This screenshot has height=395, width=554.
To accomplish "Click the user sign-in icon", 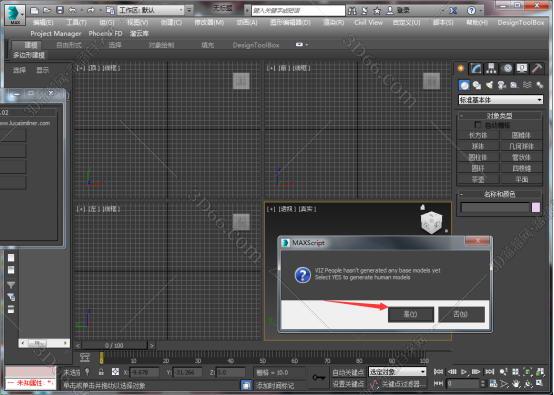I will point(389,11).
